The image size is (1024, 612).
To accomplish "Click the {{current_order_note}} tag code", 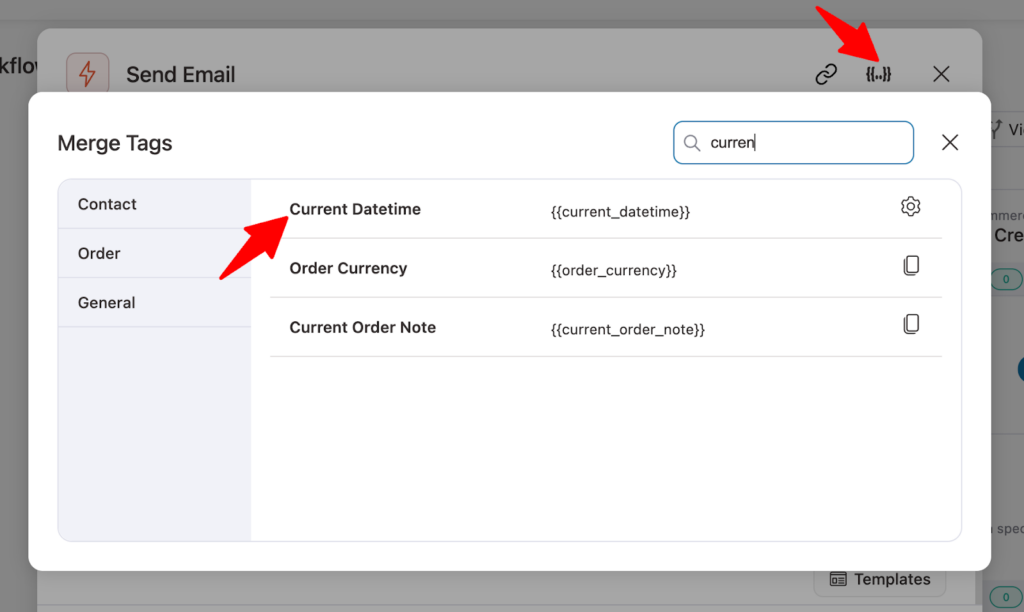I will (x=627, y=330).
